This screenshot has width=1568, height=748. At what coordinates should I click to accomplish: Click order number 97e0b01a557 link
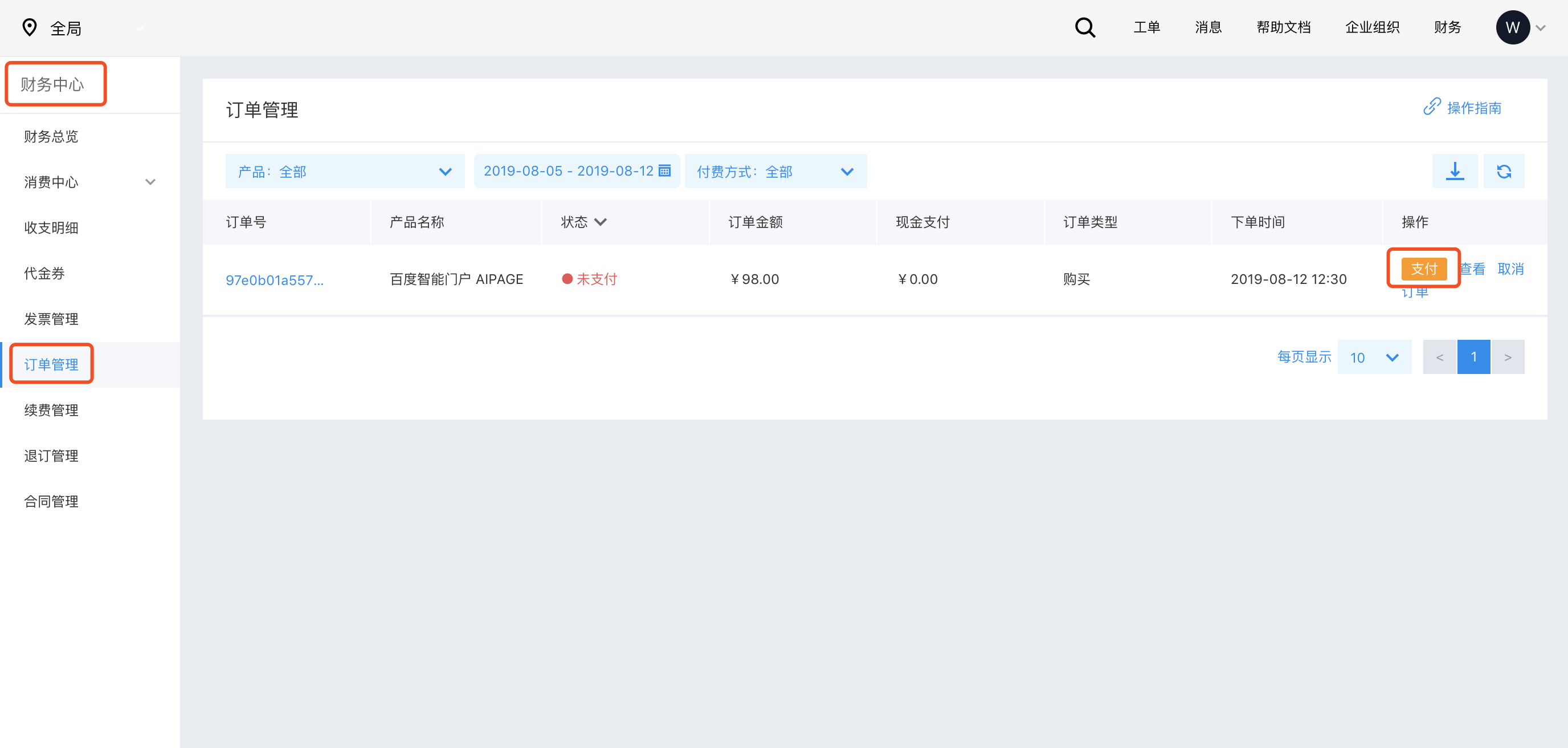pos(275,279)
